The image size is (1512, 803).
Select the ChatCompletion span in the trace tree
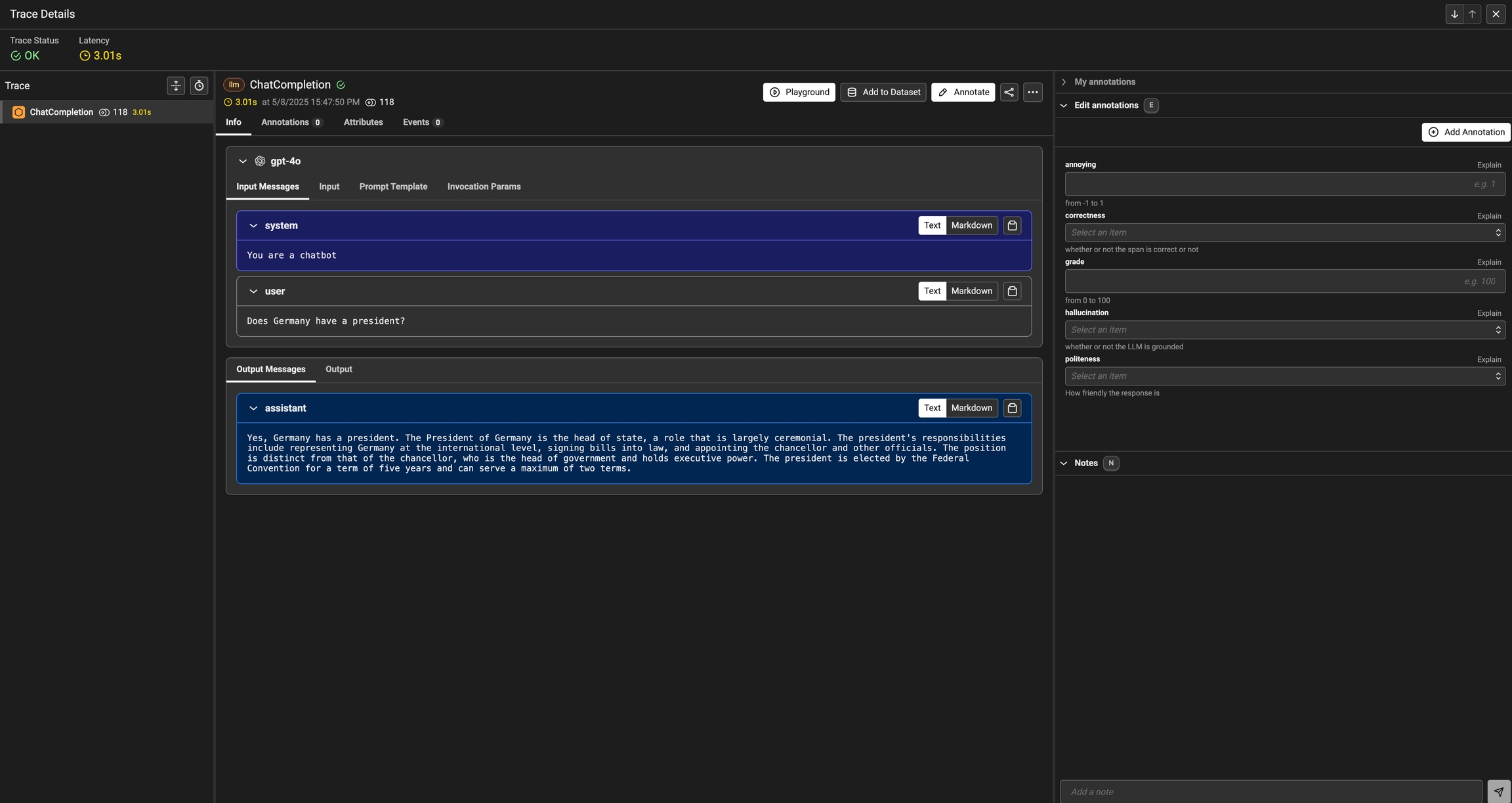[x=62, y=113]
